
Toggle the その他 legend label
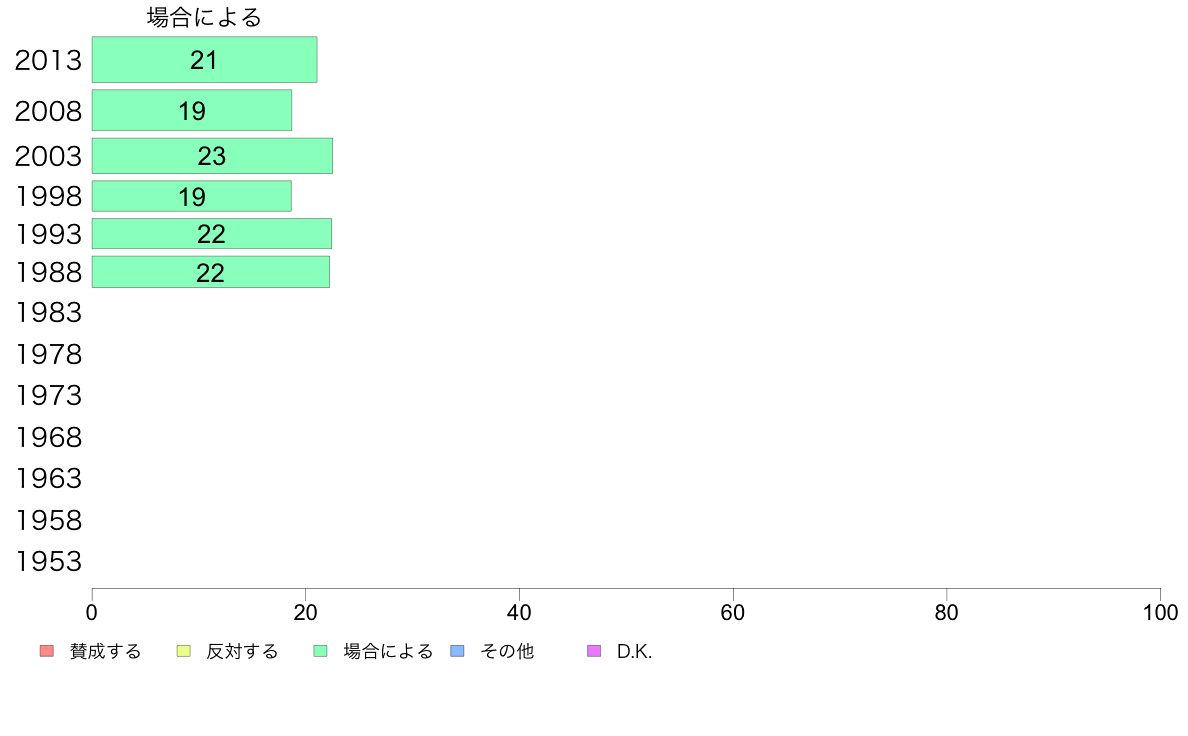pyautogui.click(x=507, y=651)
